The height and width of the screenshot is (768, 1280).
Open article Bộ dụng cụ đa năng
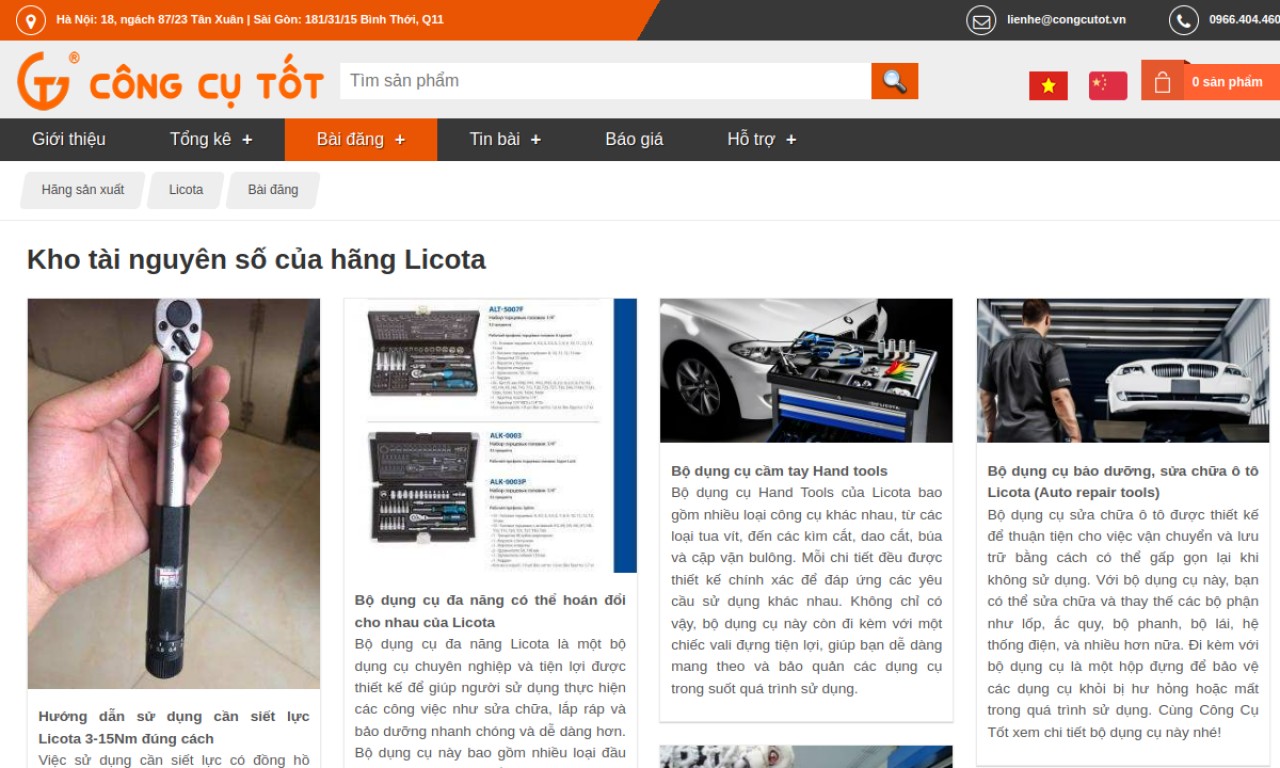490,611
